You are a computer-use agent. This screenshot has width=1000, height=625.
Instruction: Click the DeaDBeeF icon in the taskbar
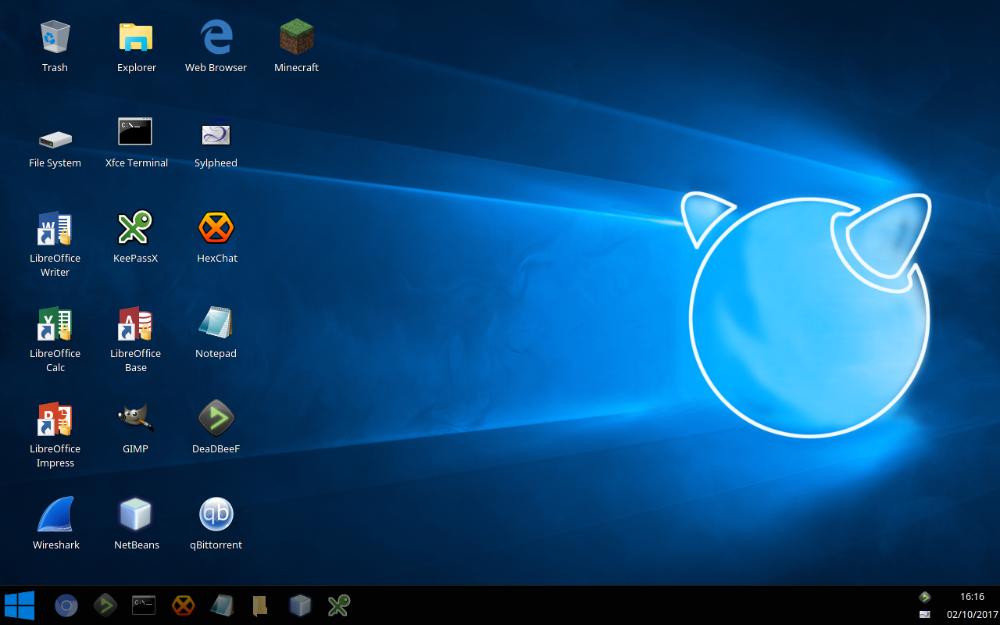(105, 605)
